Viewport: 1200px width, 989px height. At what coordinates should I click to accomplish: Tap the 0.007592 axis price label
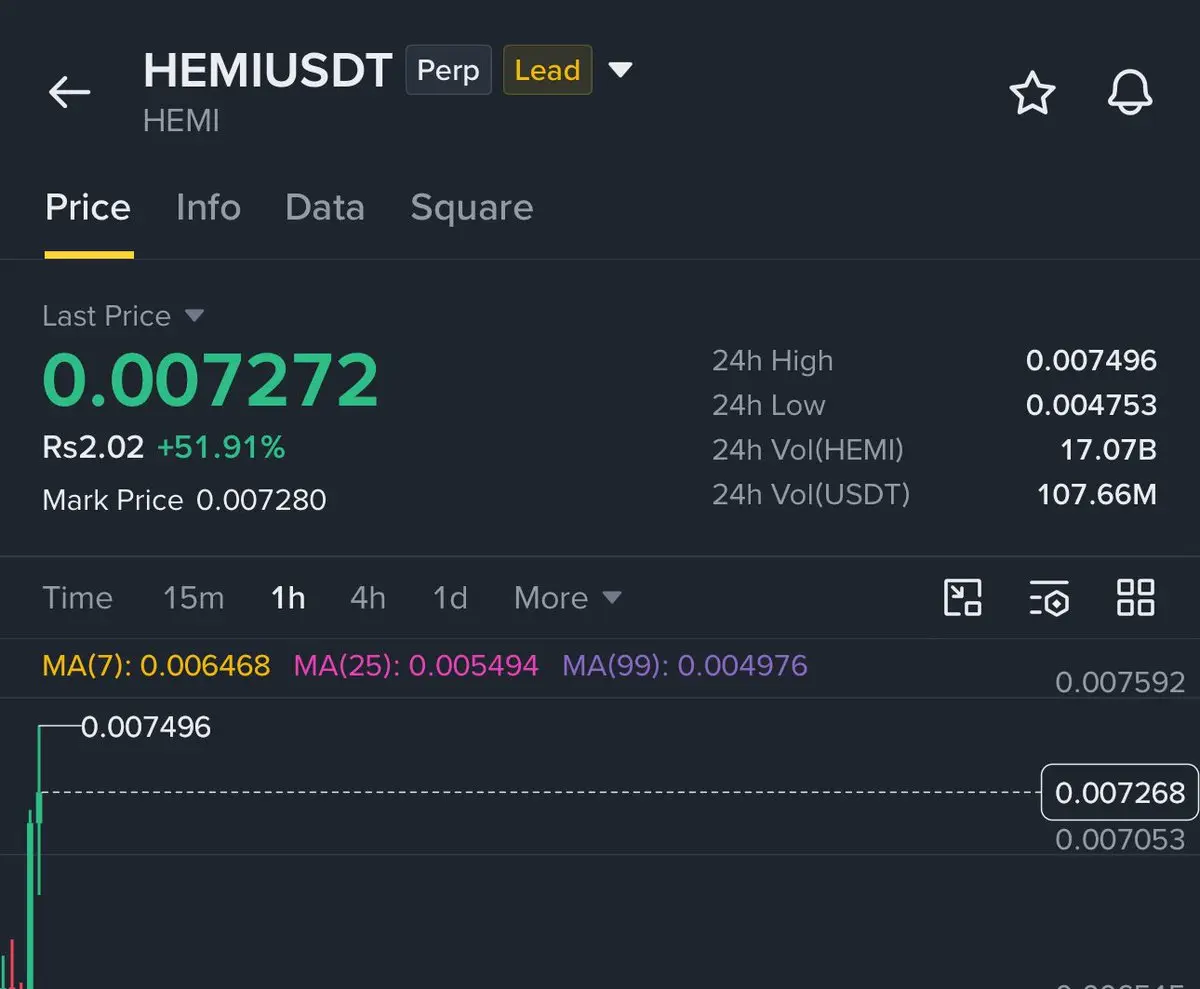(x=1120, y=682)
